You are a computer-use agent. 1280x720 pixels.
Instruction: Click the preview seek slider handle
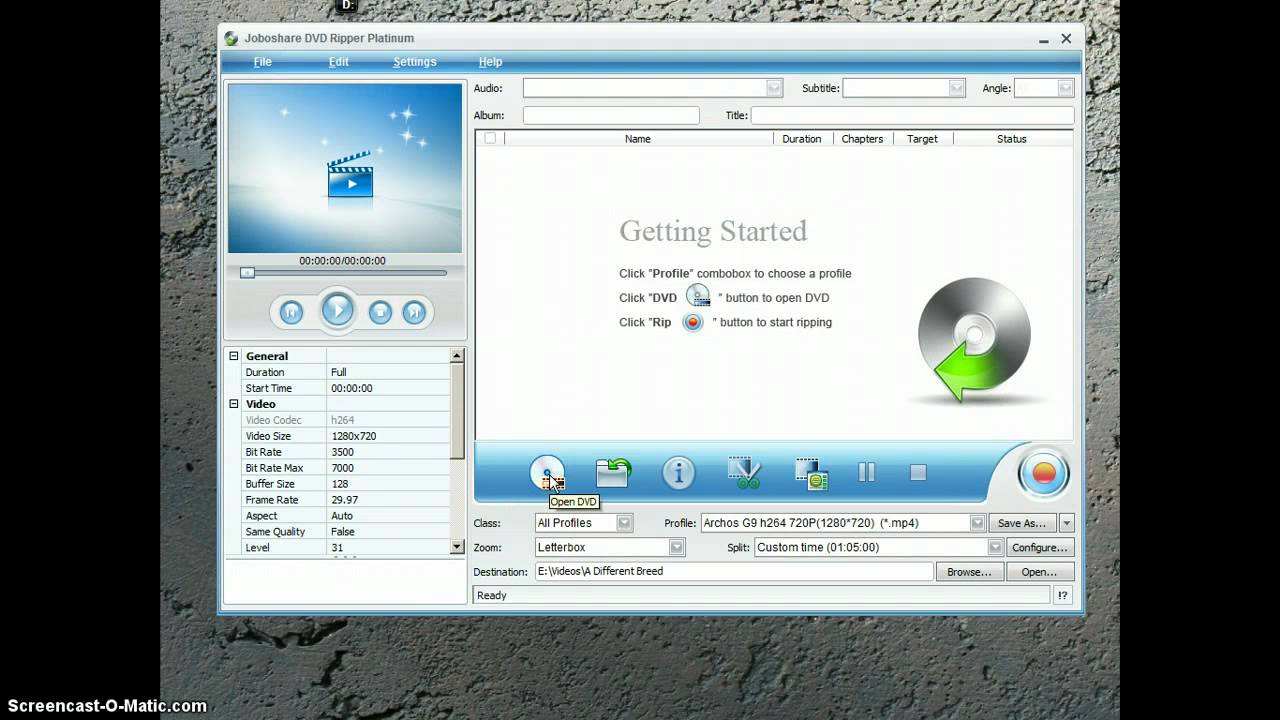coord(247,272)
